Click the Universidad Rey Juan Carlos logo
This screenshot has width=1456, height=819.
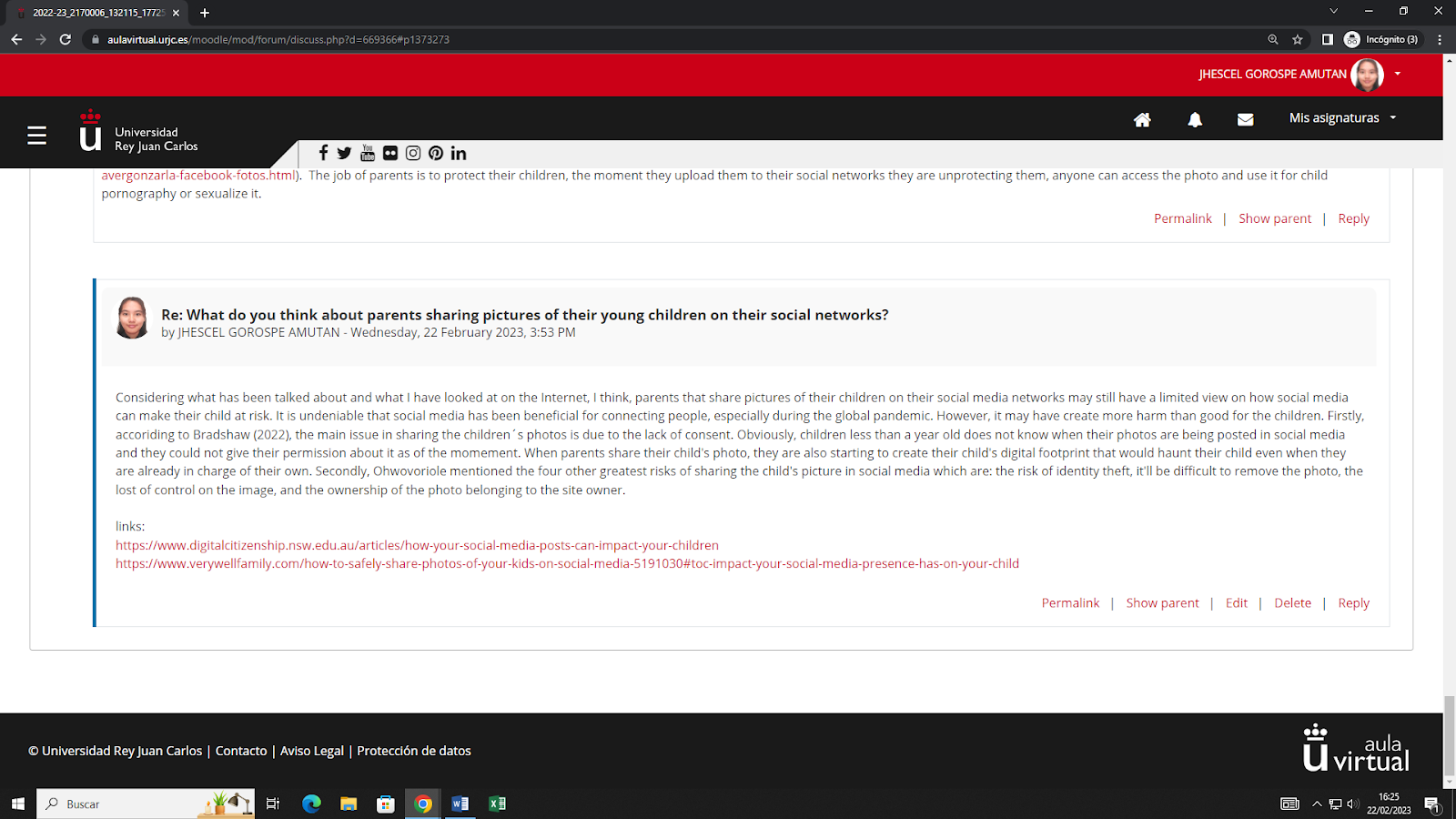138,133
